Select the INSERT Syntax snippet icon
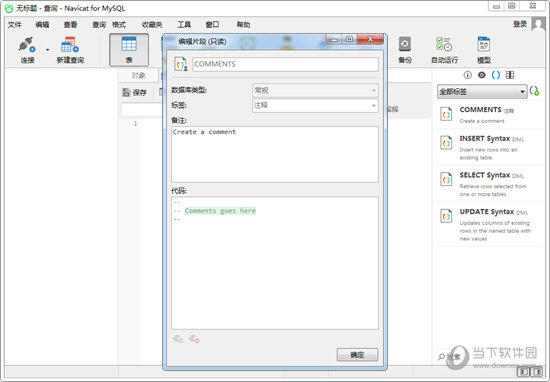Image resolution: width=550 pixels, height=382 pixels. [446, 143]
